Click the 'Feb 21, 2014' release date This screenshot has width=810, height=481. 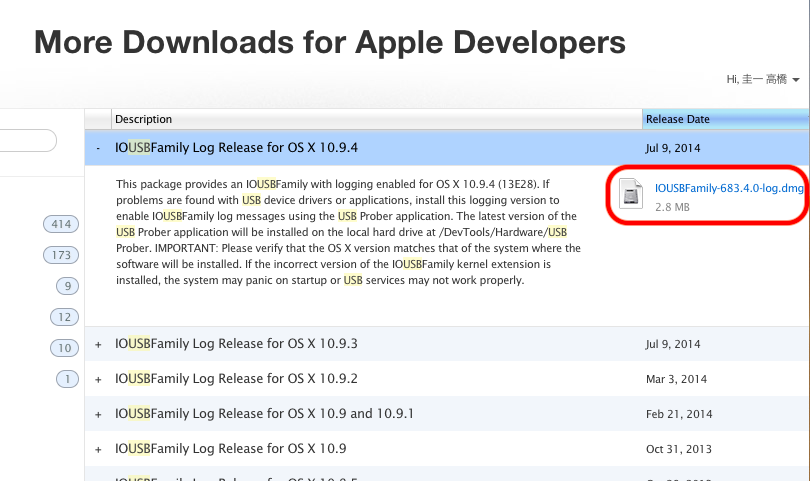pos(679,414)
